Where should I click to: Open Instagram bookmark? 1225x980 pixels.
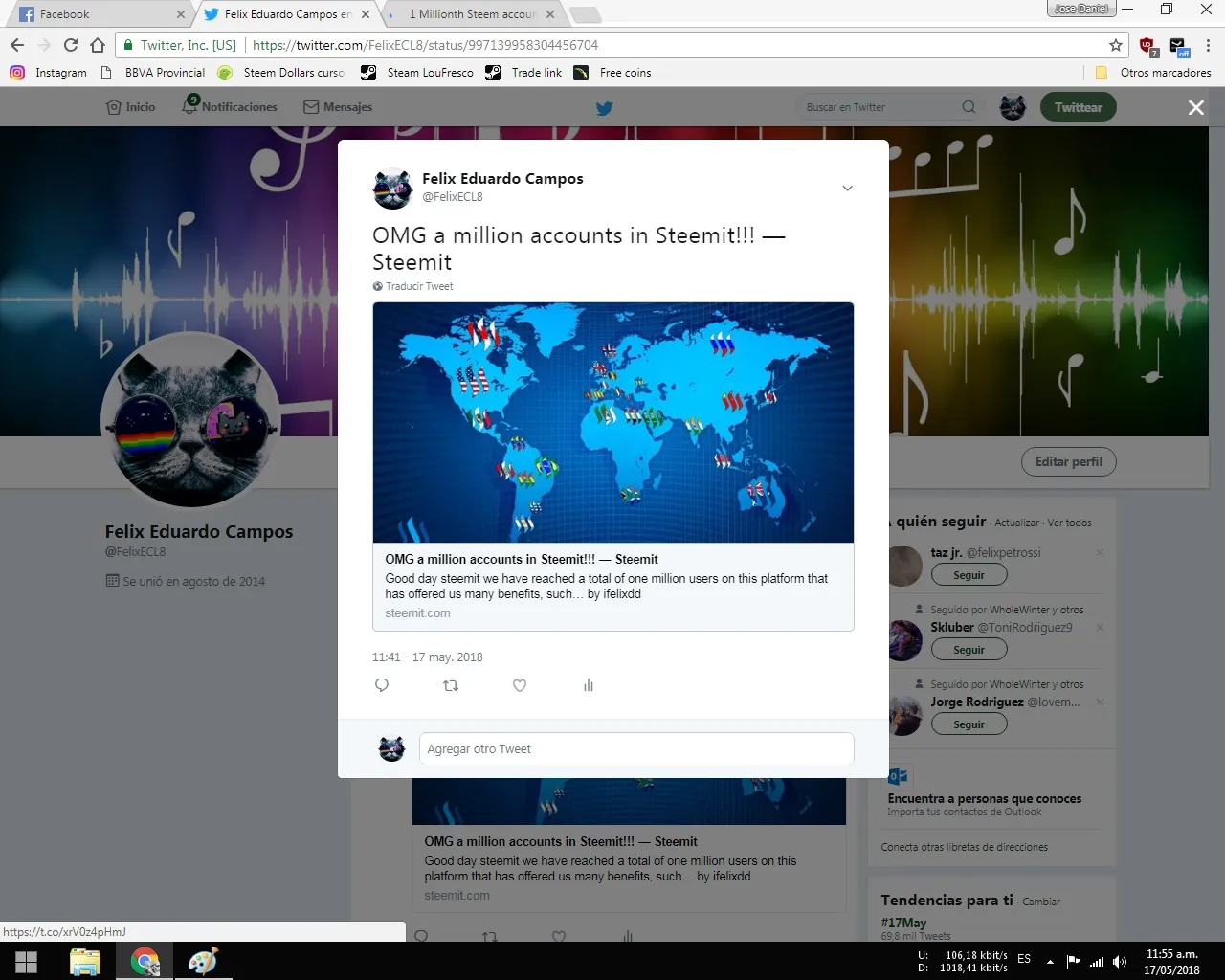coord(49,73)
